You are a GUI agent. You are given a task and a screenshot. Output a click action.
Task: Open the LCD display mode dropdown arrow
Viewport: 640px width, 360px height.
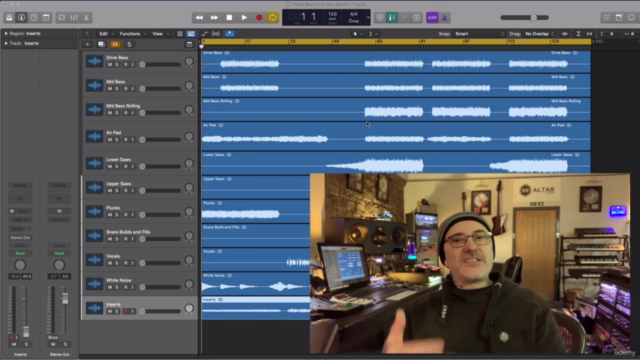tap(368, 18)
